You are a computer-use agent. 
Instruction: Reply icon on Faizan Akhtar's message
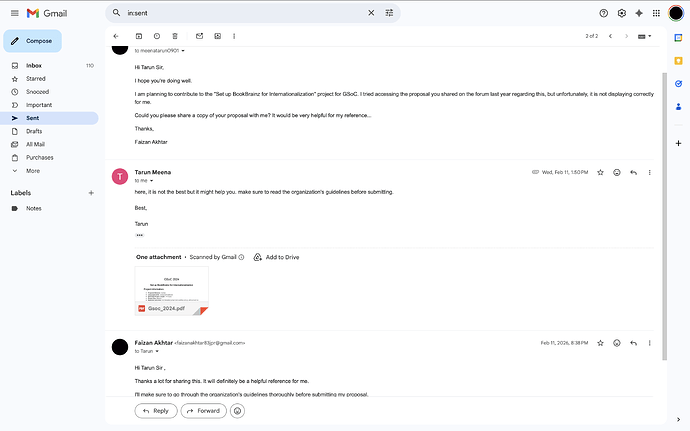[x=633, y=343]
